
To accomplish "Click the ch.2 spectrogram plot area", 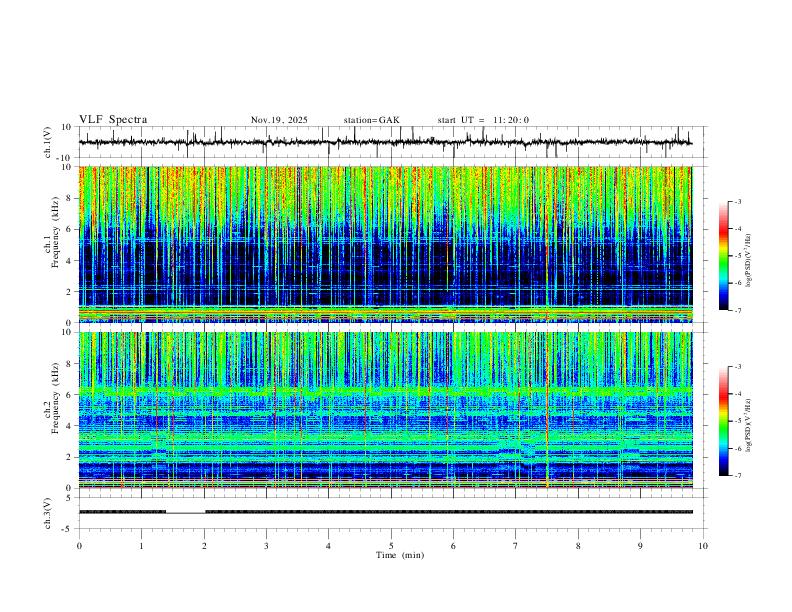I will [386, 410].
